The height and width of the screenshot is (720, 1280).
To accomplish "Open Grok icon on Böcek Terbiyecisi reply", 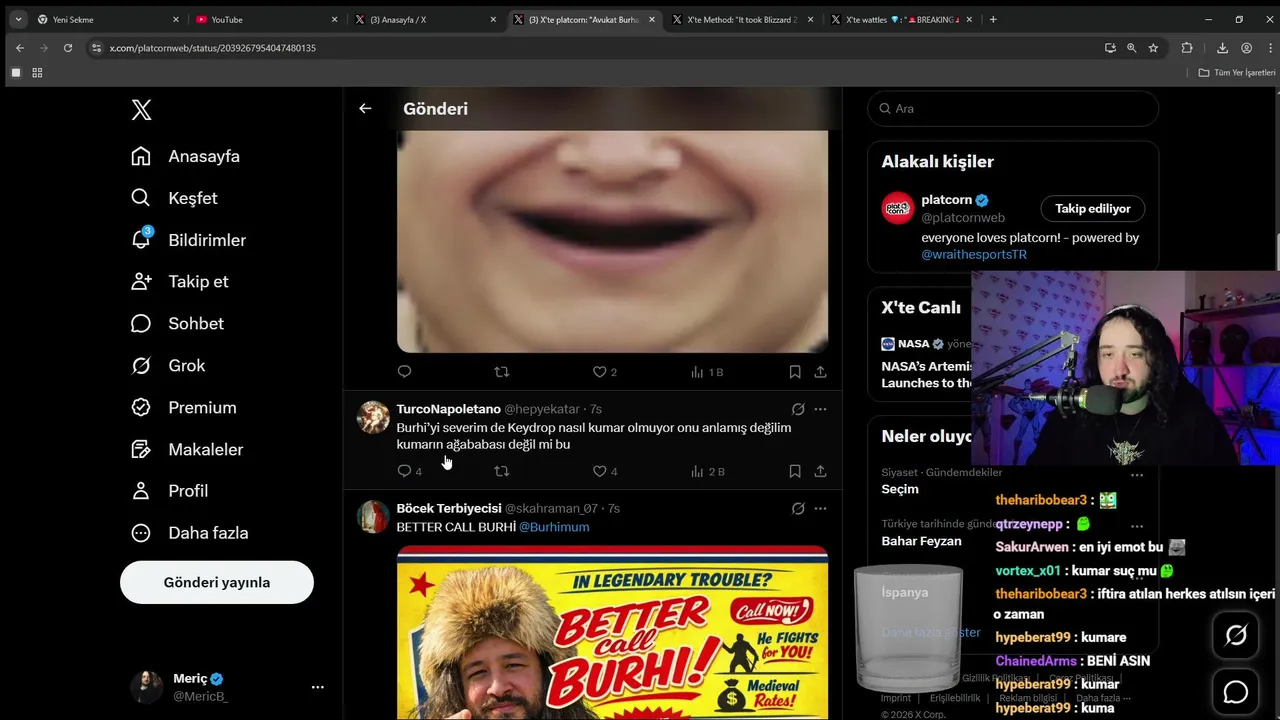I will click(798, 508).
